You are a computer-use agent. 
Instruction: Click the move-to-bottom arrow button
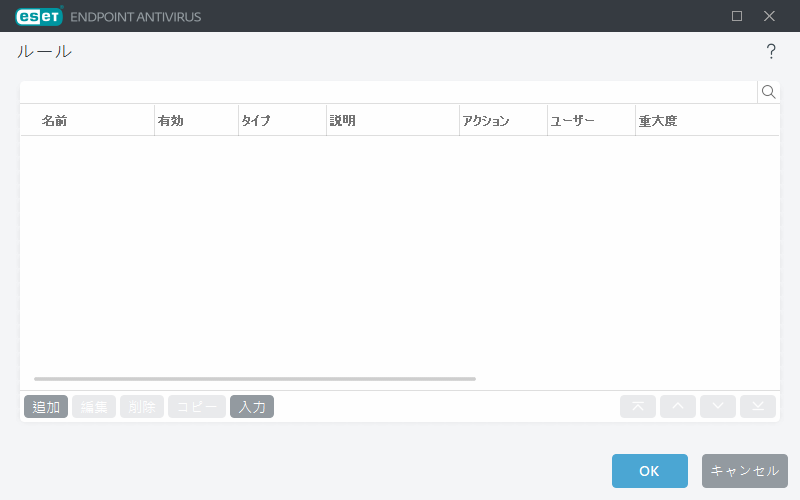(x=758, y=406)
